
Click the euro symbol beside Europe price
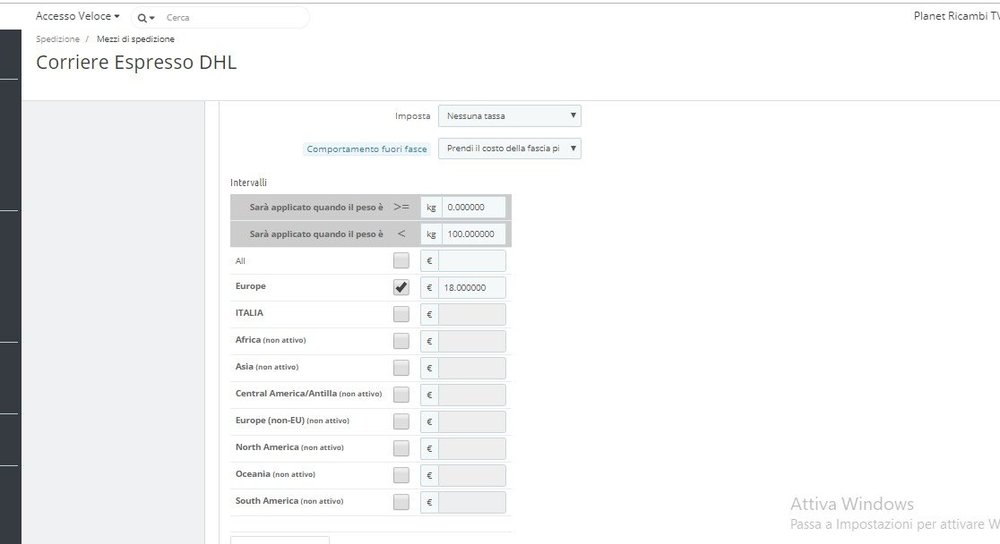pos(429,288)
